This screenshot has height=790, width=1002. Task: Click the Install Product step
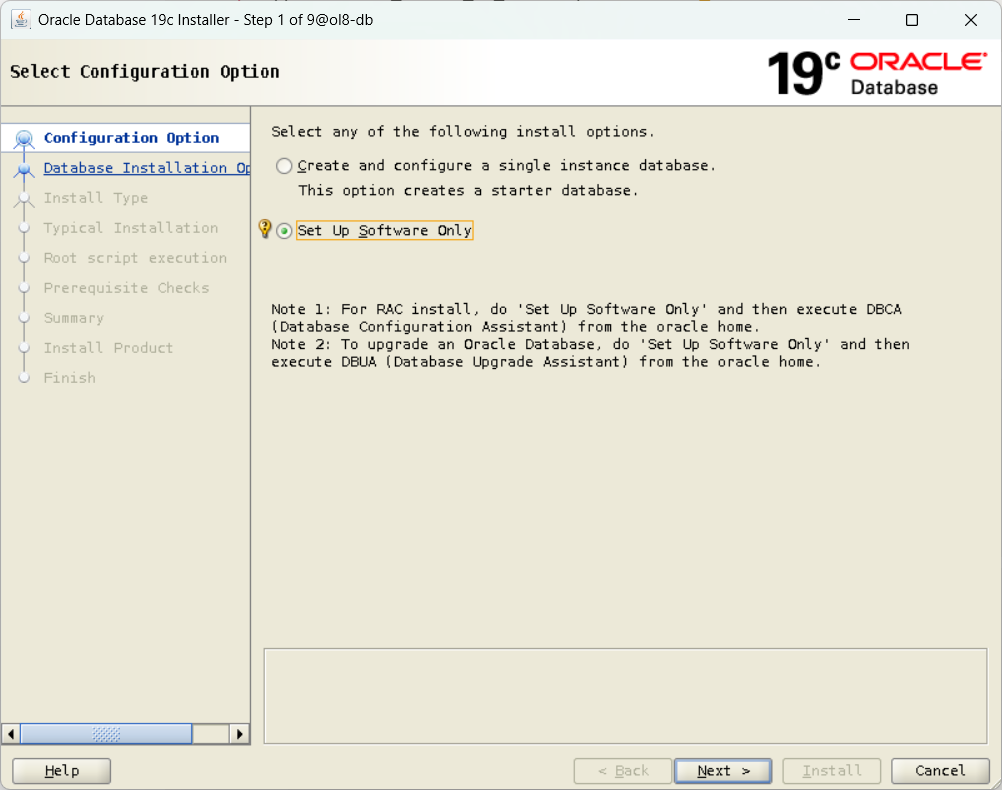pyautogui.click(x=108, y=348)
